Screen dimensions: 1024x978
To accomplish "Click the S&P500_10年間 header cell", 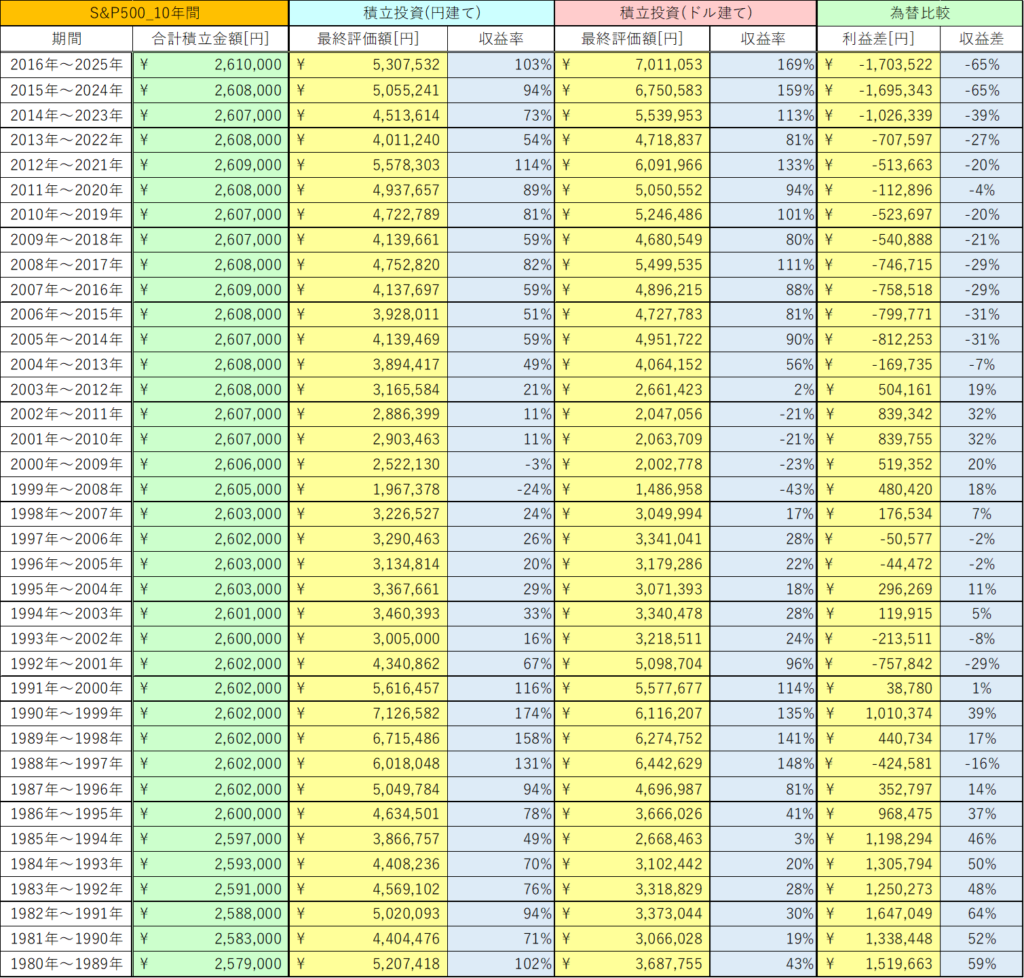I will click(x=145, y=13).
